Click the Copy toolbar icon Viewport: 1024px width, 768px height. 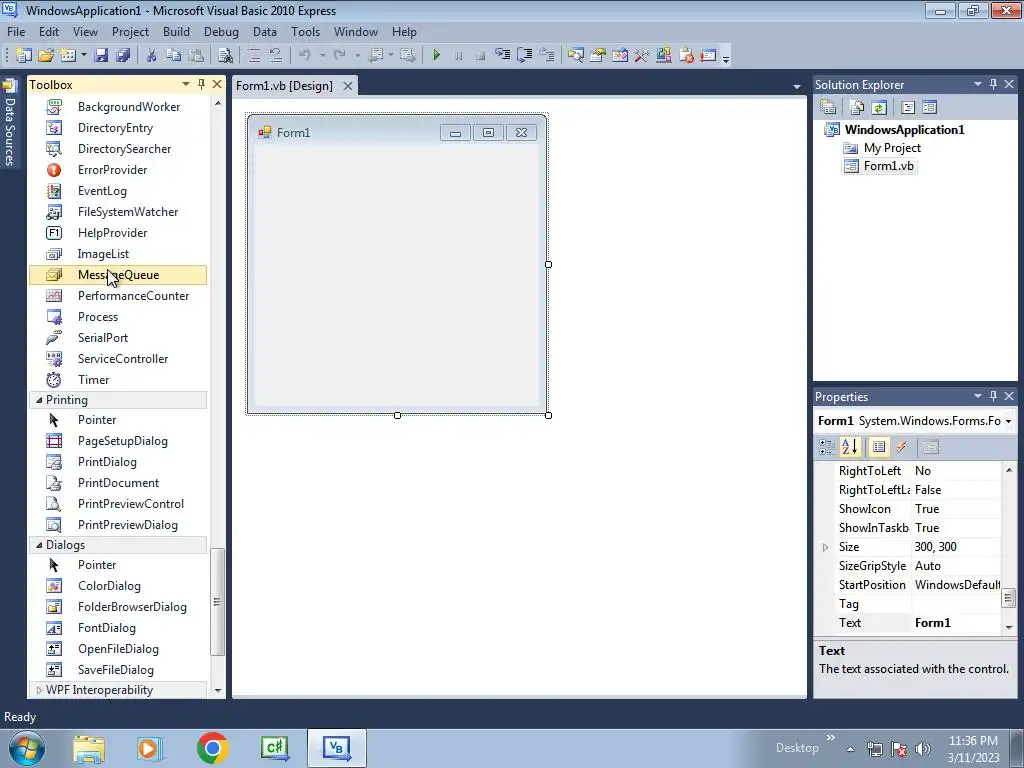point(173,56)
